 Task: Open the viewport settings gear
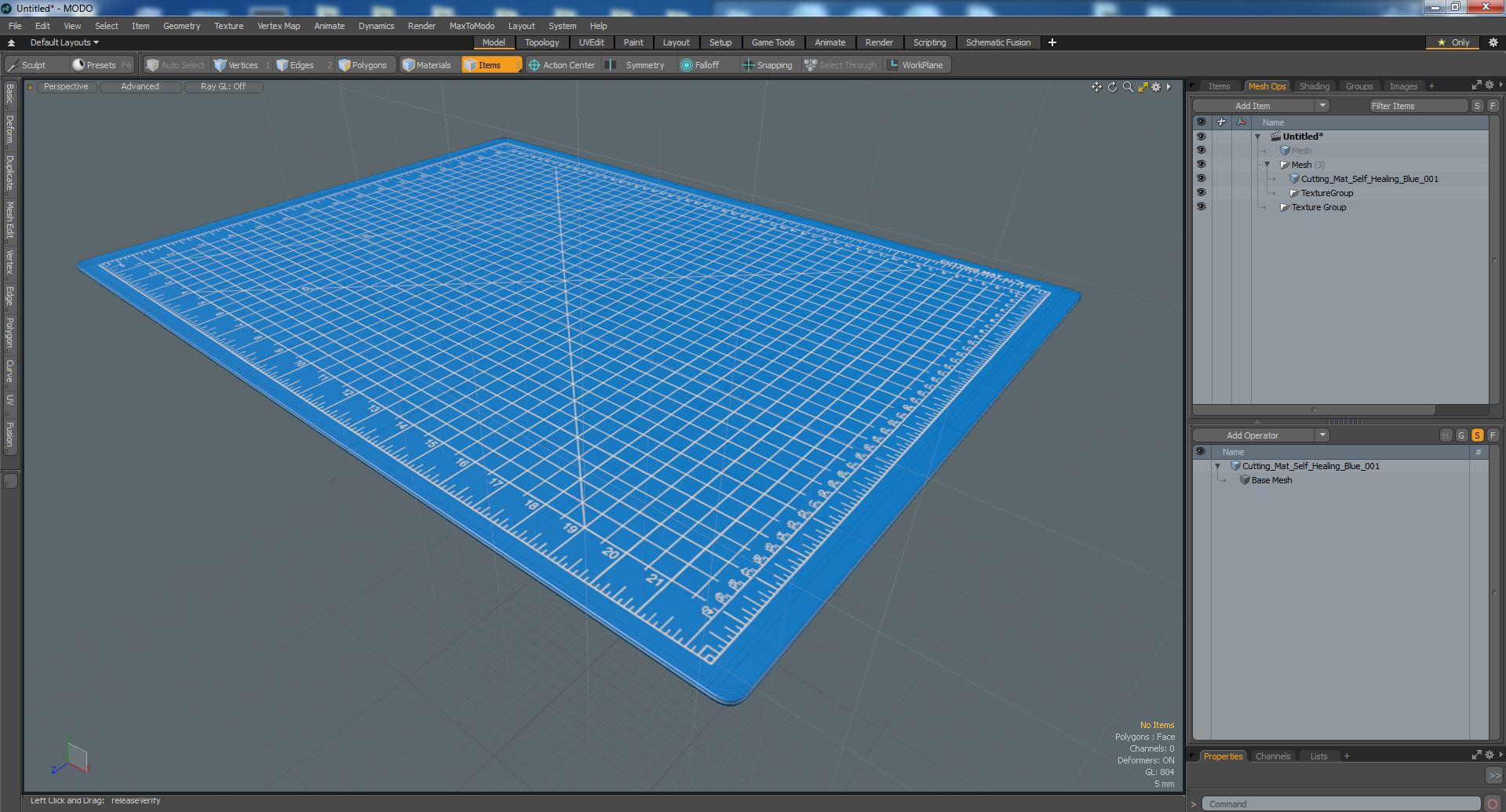1156,87
